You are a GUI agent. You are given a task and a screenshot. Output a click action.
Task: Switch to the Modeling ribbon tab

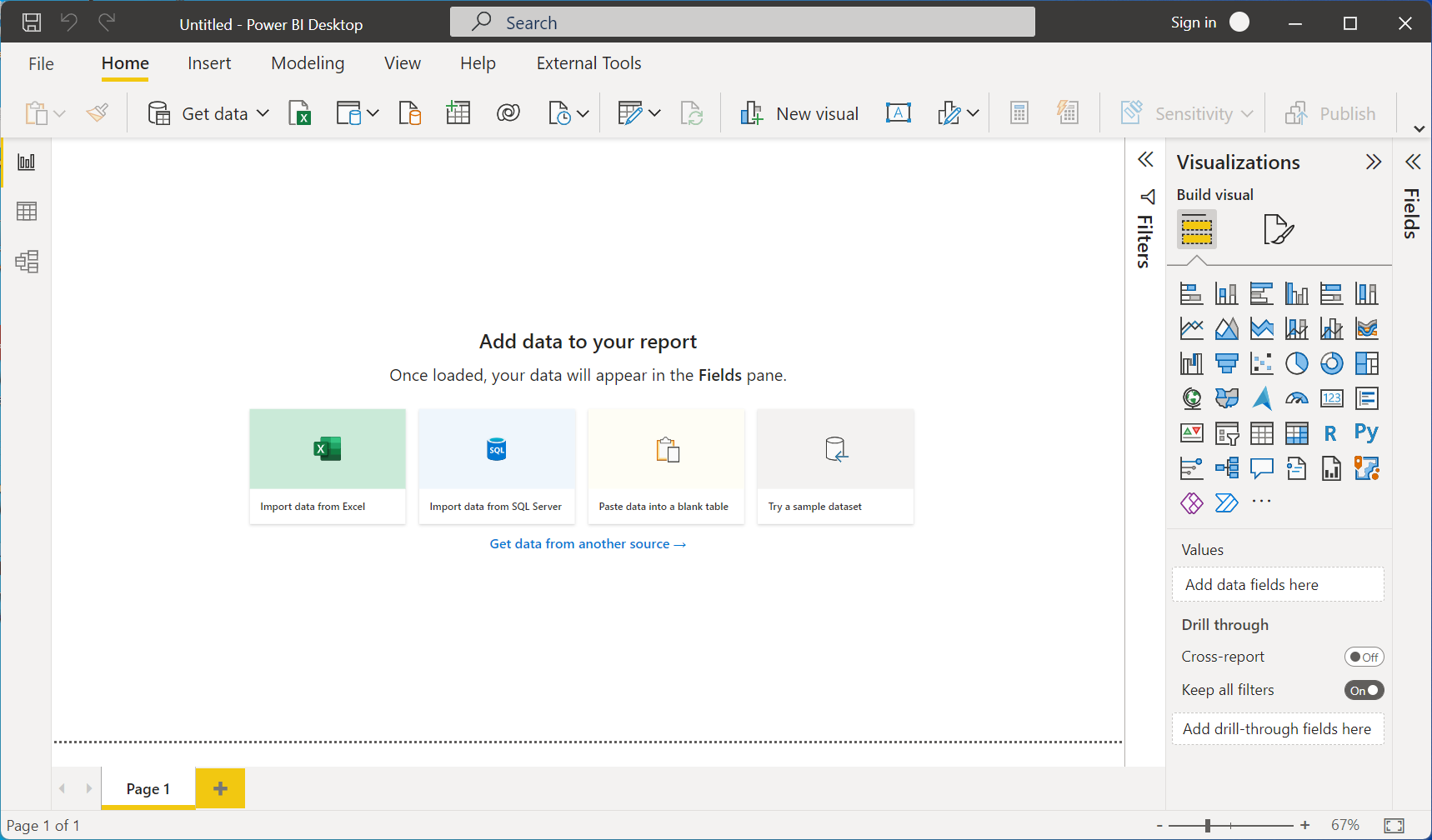(307, 62)
